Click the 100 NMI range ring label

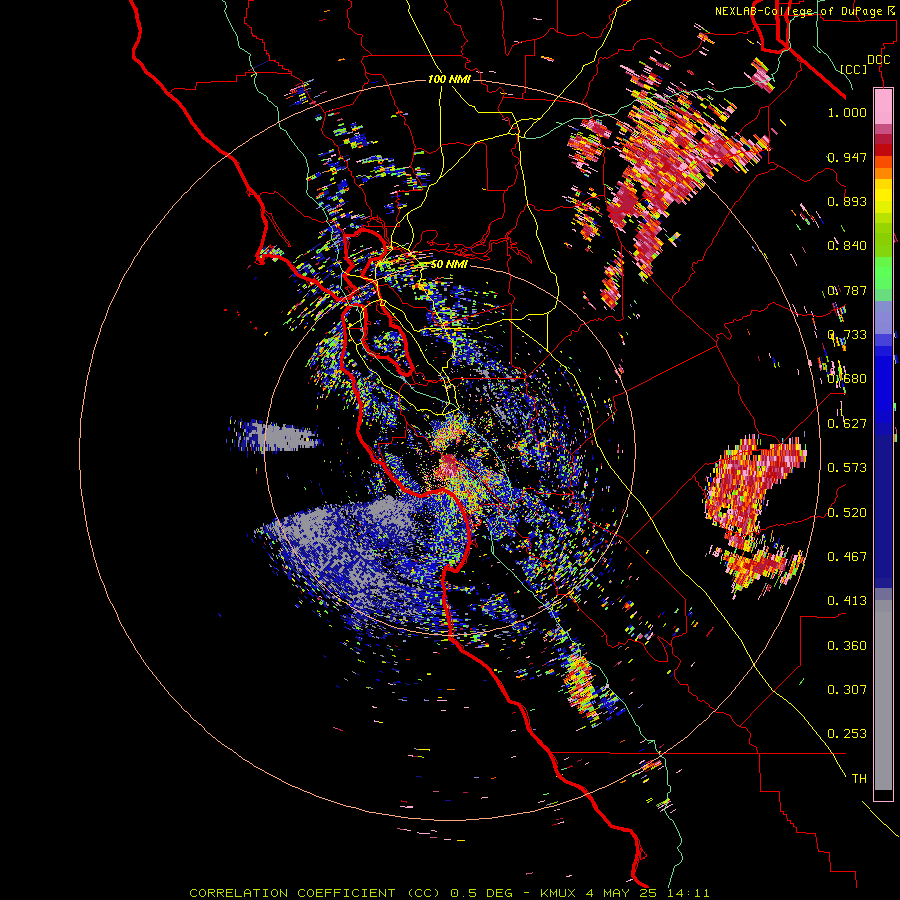pos(449,79)
